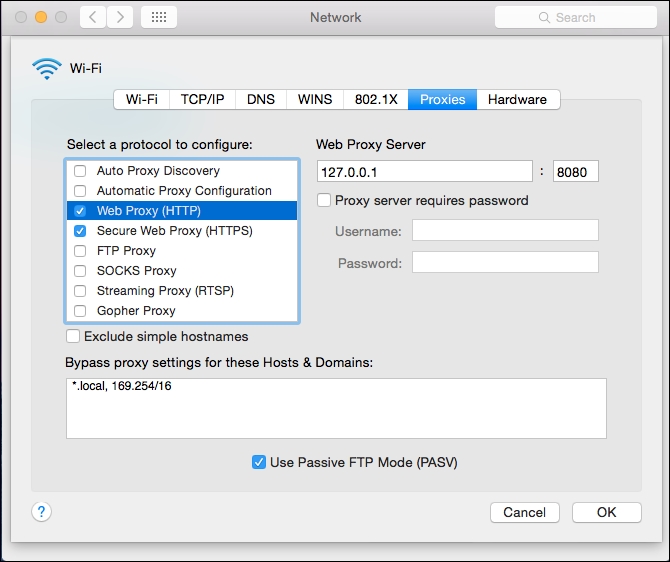Click the bypass proxy hosts text area
This screenshot has height=562, width=670.
click(336, 408)
